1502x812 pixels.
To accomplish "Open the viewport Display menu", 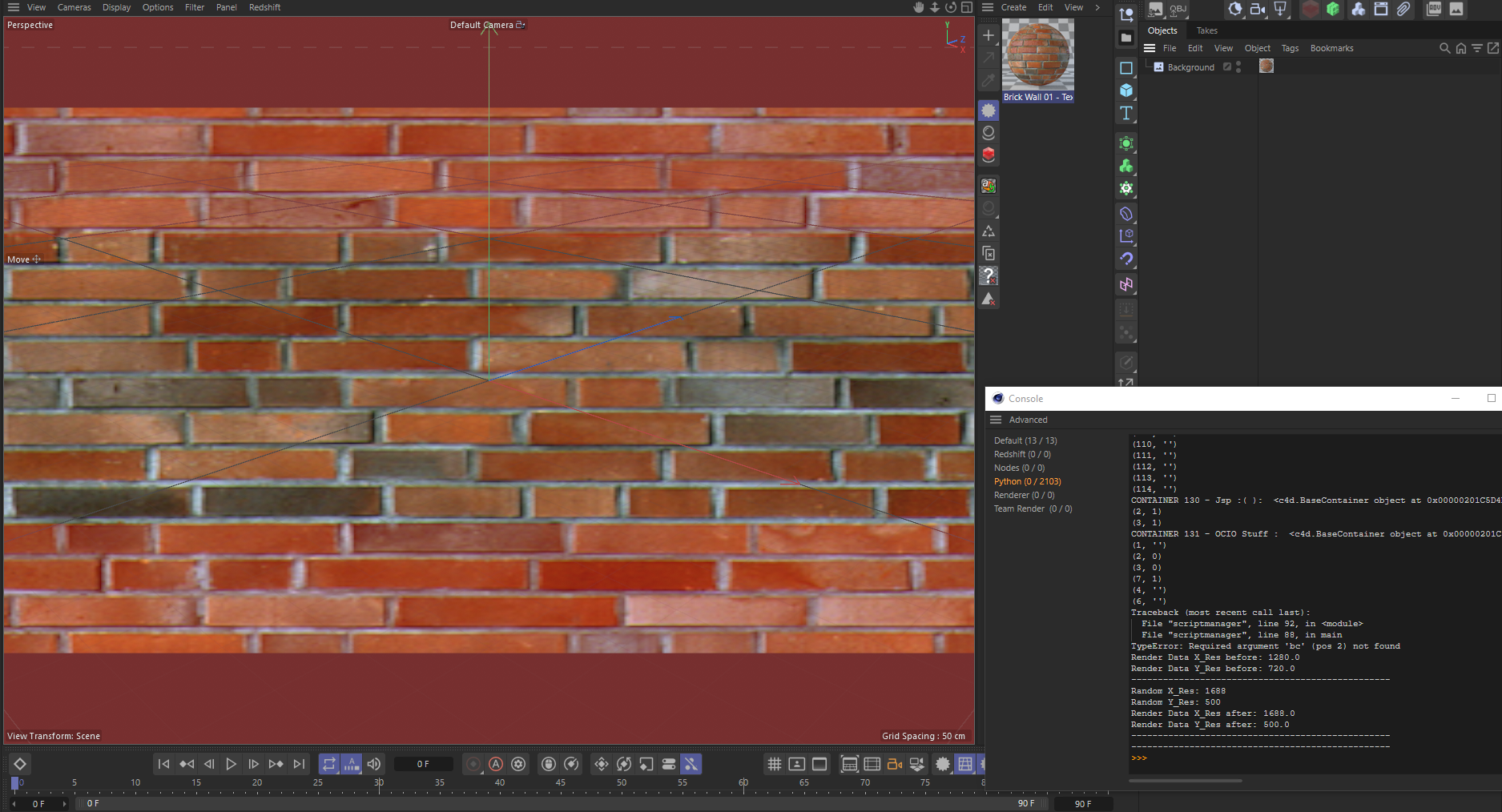I will coord(116,7).
